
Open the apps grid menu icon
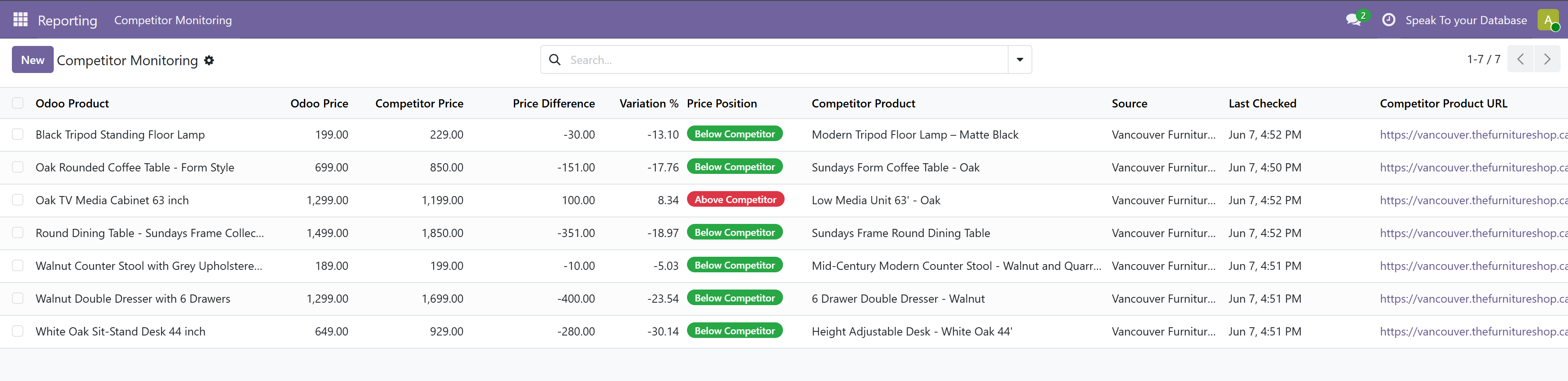pyautogui.click(x=20, y=19)
